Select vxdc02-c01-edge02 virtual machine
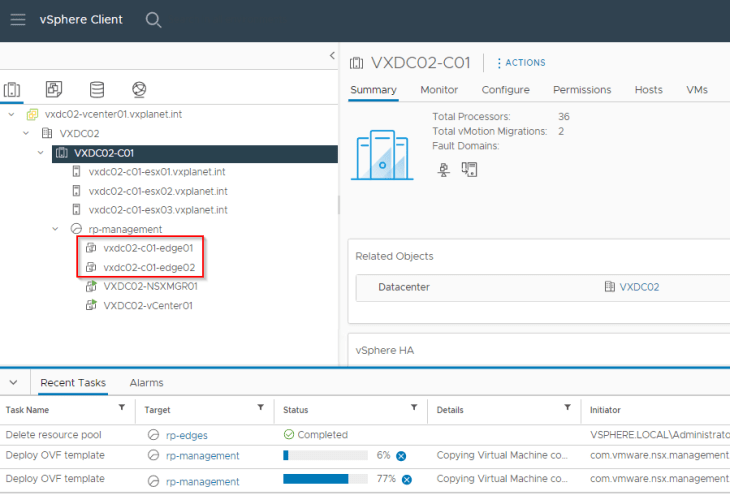The width and height of the screenshot is (730, 504). [x=149, y=268]
